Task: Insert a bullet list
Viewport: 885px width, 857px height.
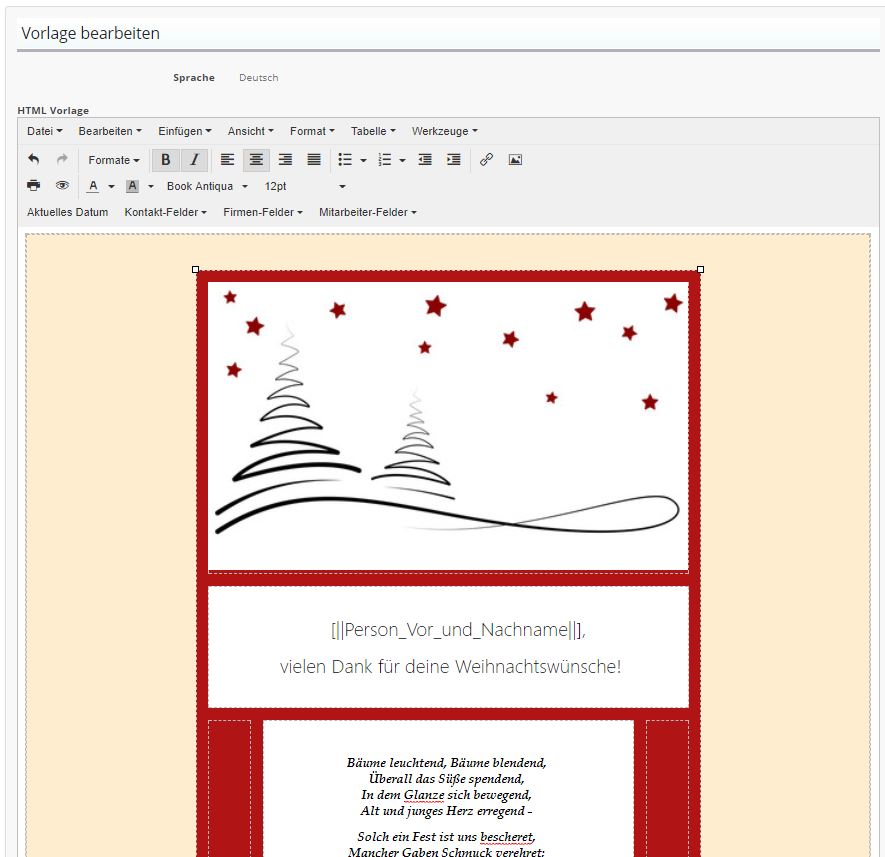Action: (x=345, y=160)
